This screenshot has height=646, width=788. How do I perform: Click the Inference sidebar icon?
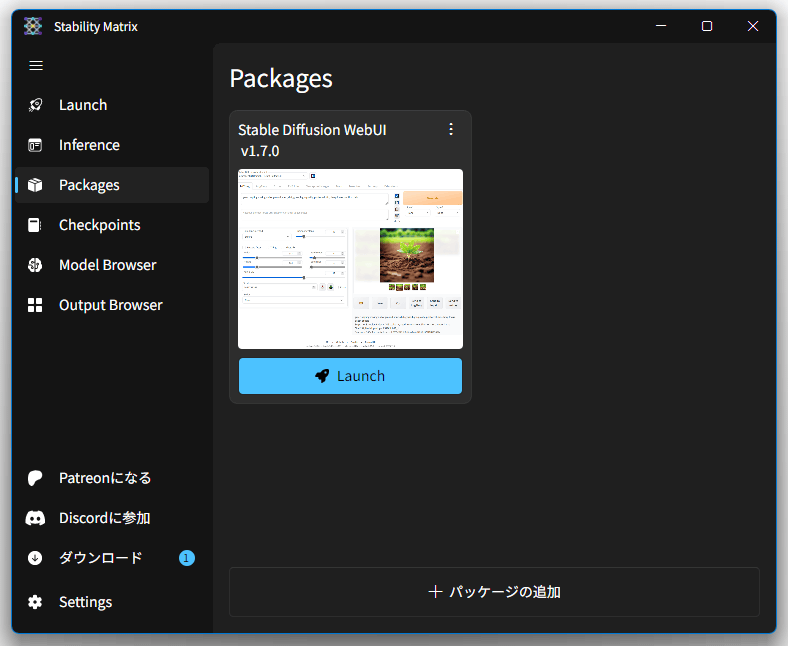35,145
